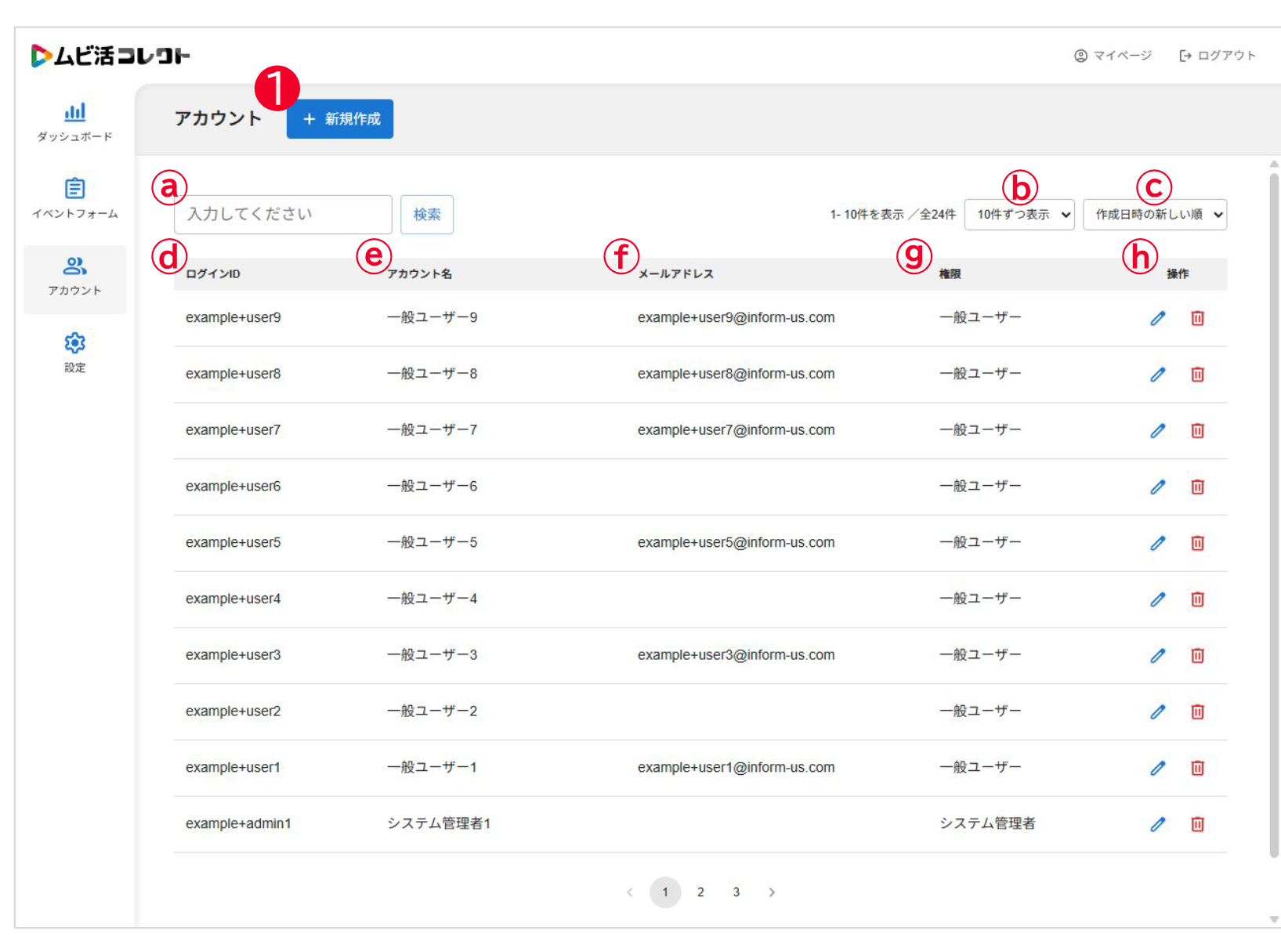Click the ログインID column header

pos(213,273)
